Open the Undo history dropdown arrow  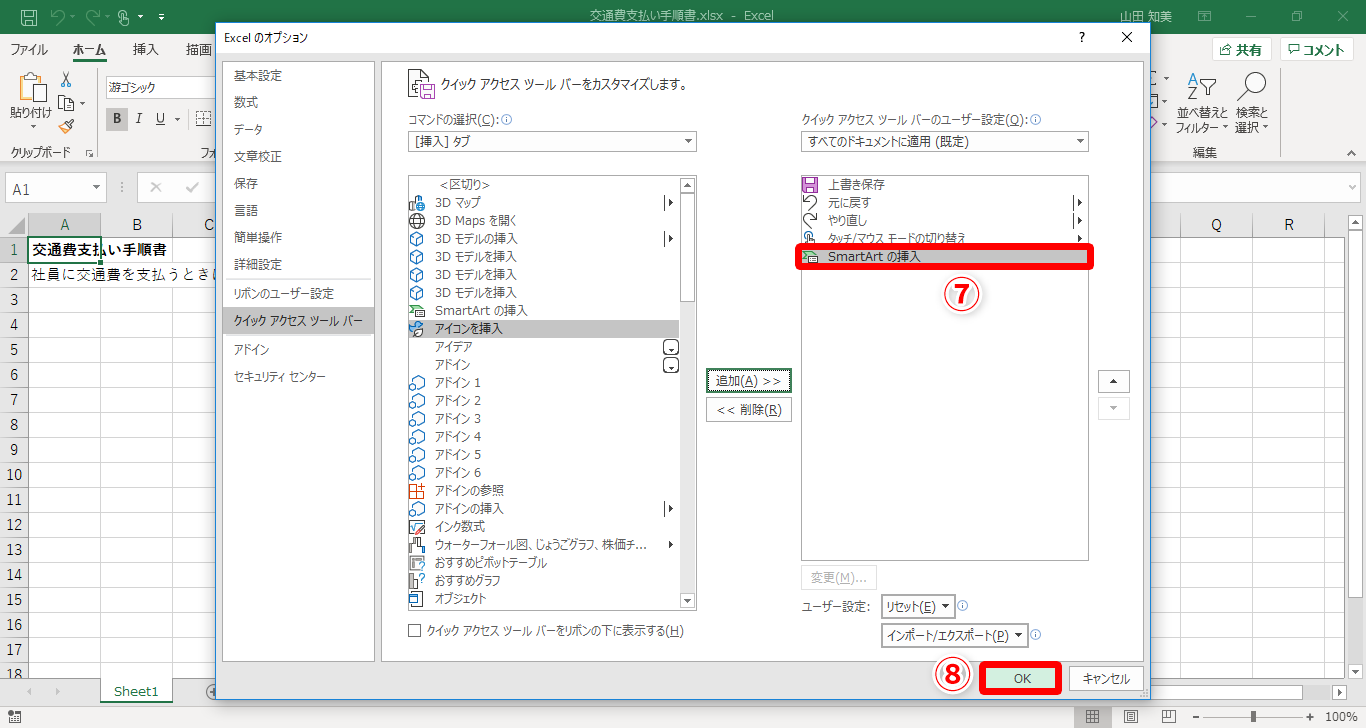coord(72,17)
